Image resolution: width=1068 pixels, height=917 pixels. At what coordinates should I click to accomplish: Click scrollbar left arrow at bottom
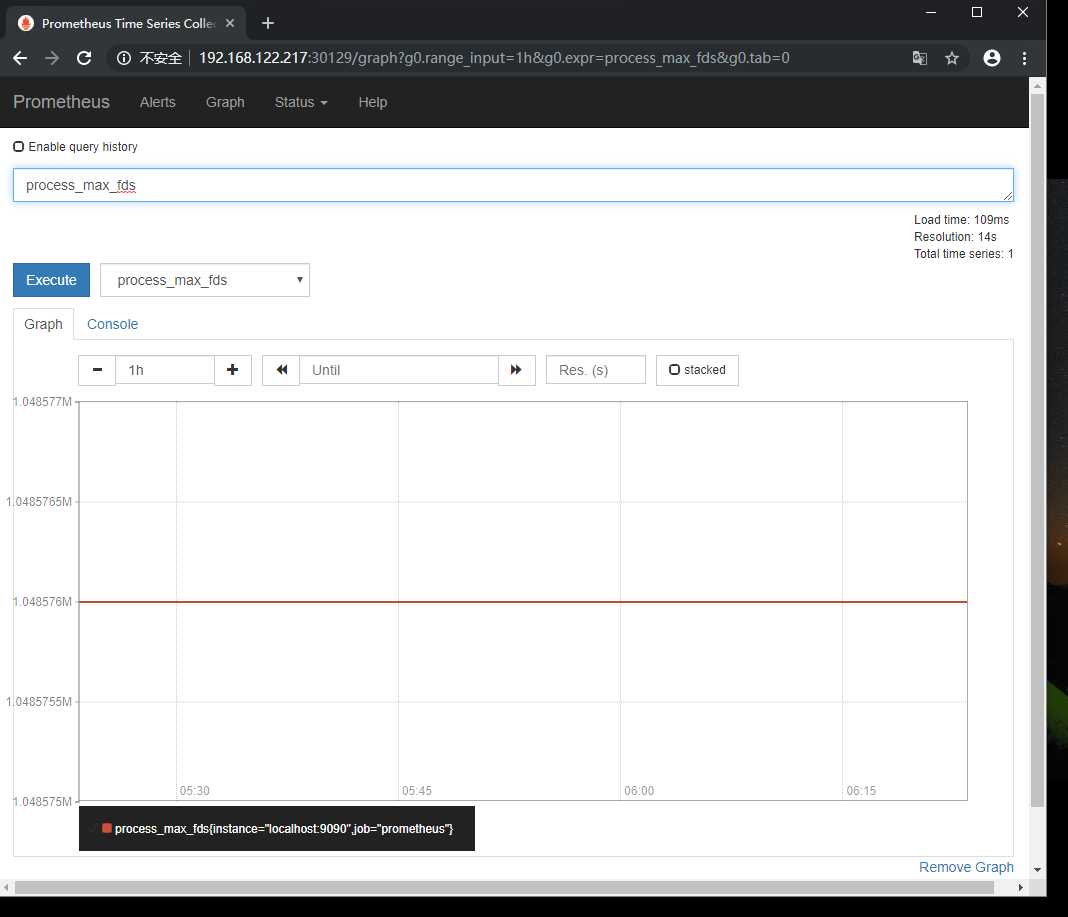(6, 887)
